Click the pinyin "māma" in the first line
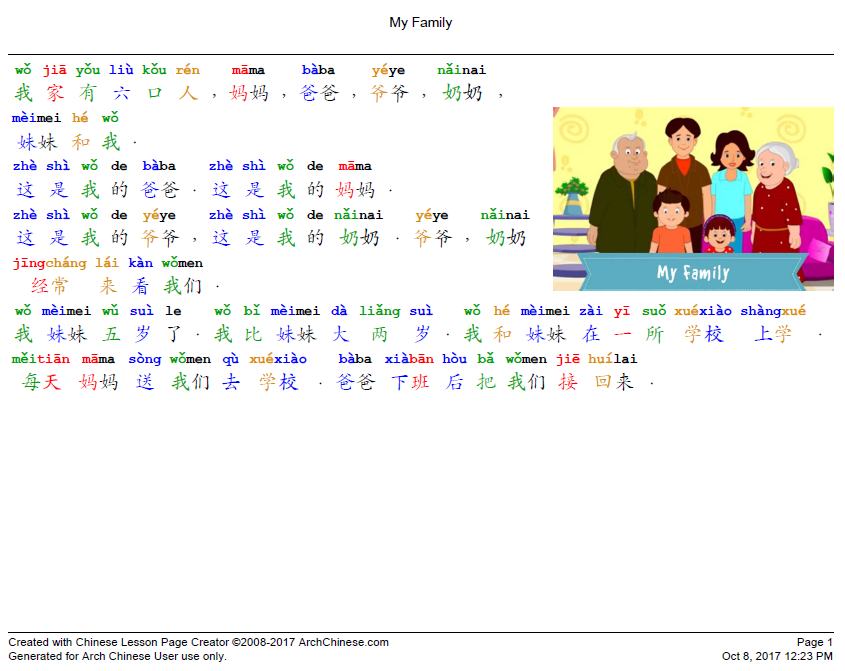845x671 pixels. (247, 69)
